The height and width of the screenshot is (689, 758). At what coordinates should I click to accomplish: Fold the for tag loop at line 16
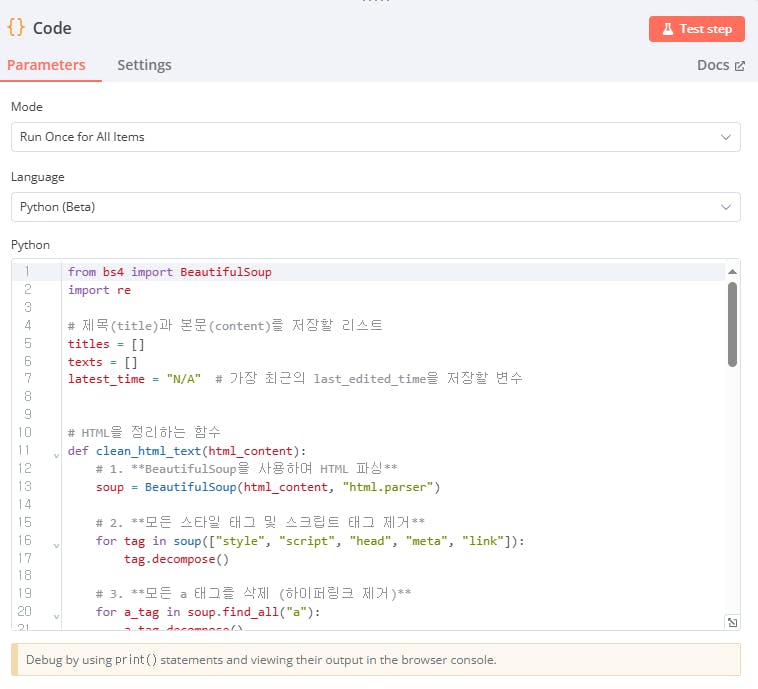pyautogui.click(x=56, y=543)
